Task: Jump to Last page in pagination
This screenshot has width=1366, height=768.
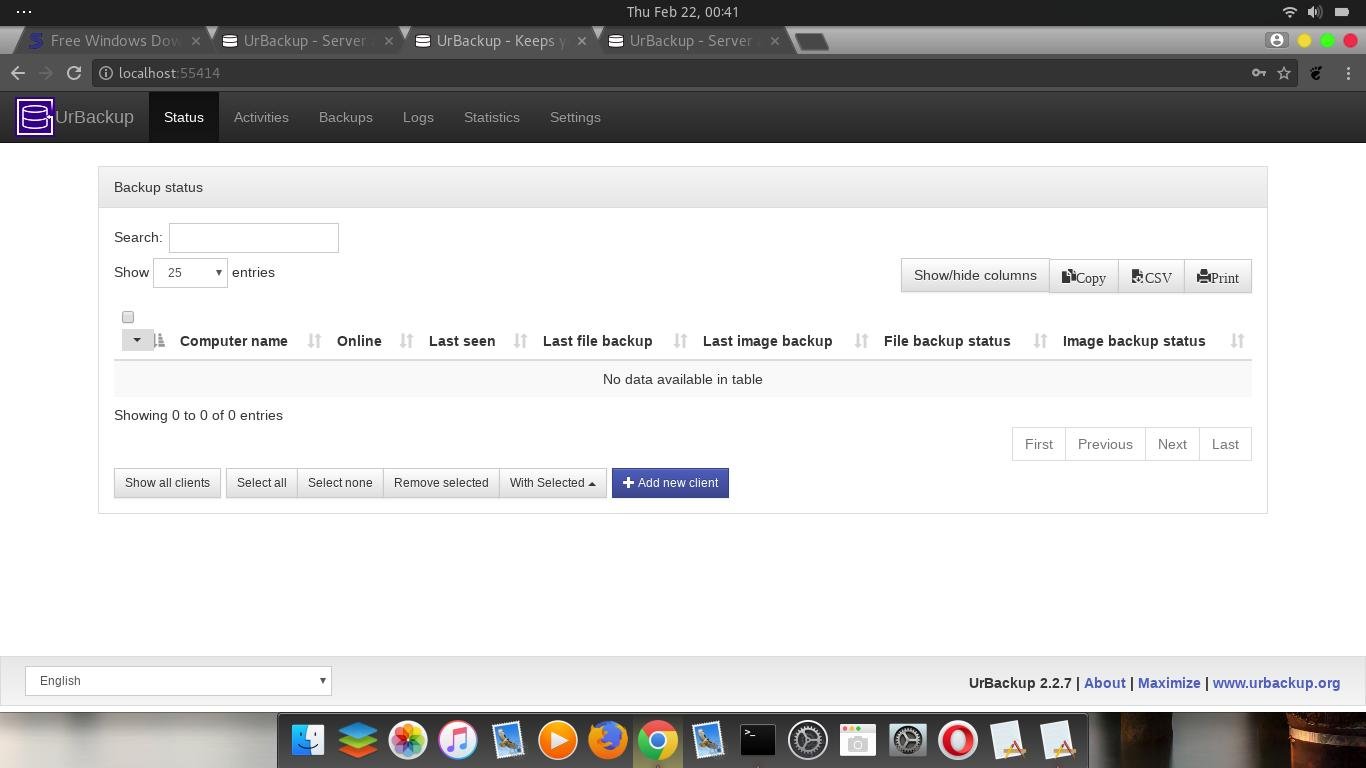Action: click(x=1225, y=444)
